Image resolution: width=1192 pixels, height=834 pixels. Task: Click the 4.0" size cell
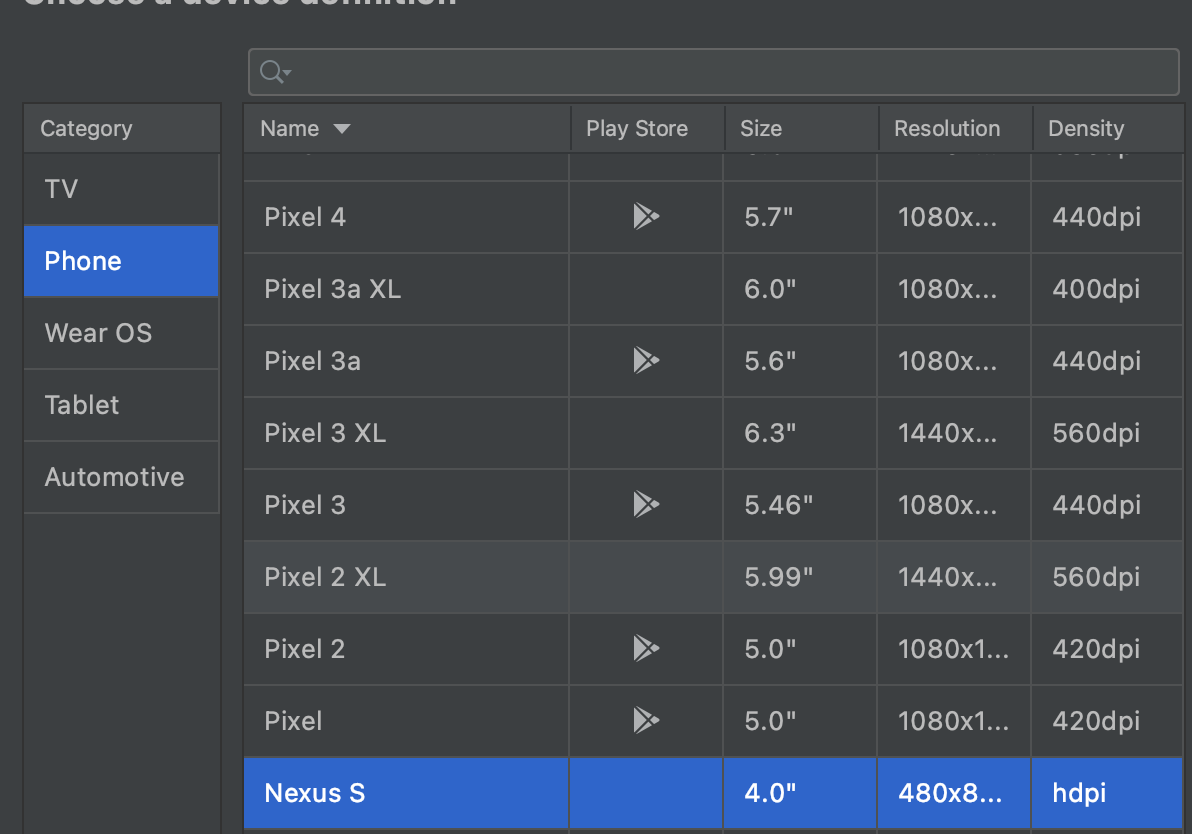[x=800, y=793]
